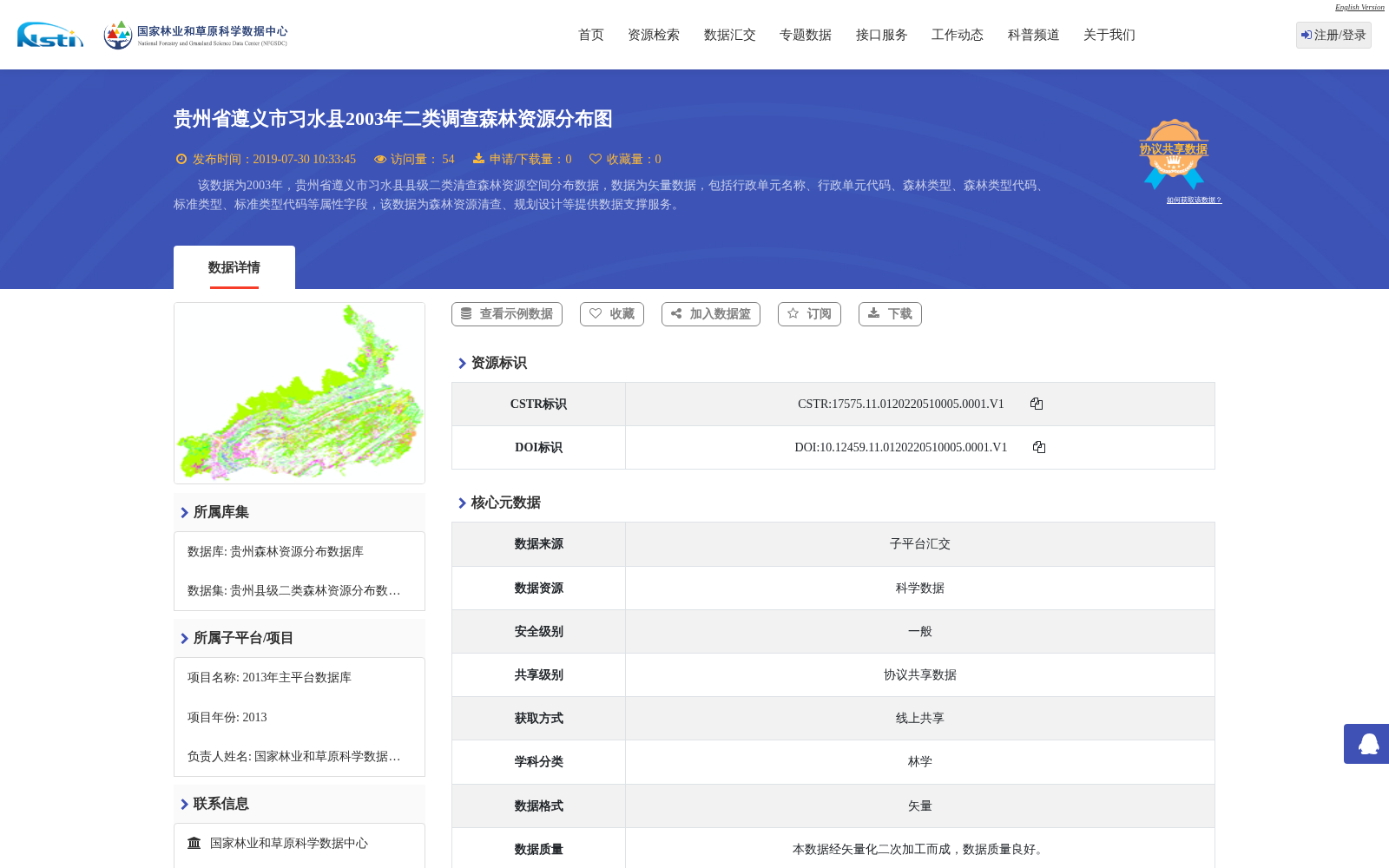This screenshot has height=868, width=1389.
Task: Click the chevron beside 核心元数据
Action: click(x=462, y=503)
